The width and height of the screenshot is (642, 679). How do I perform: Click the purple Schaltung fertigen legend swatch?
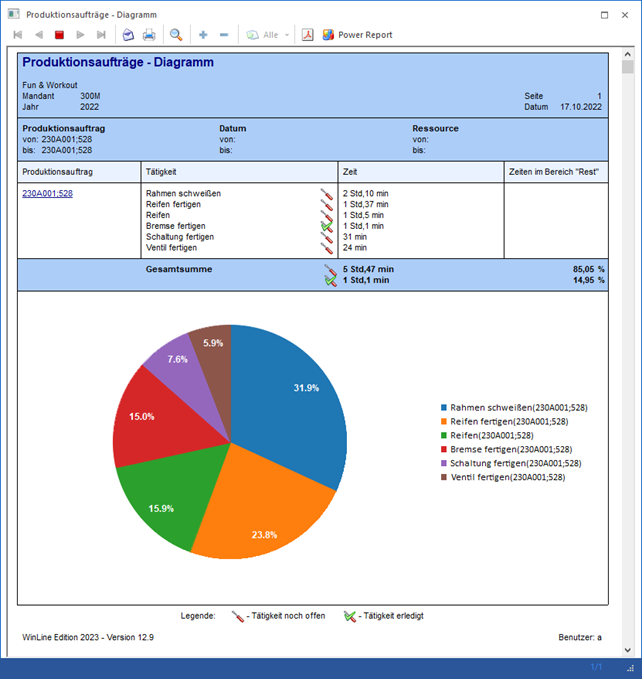[443, 464]
